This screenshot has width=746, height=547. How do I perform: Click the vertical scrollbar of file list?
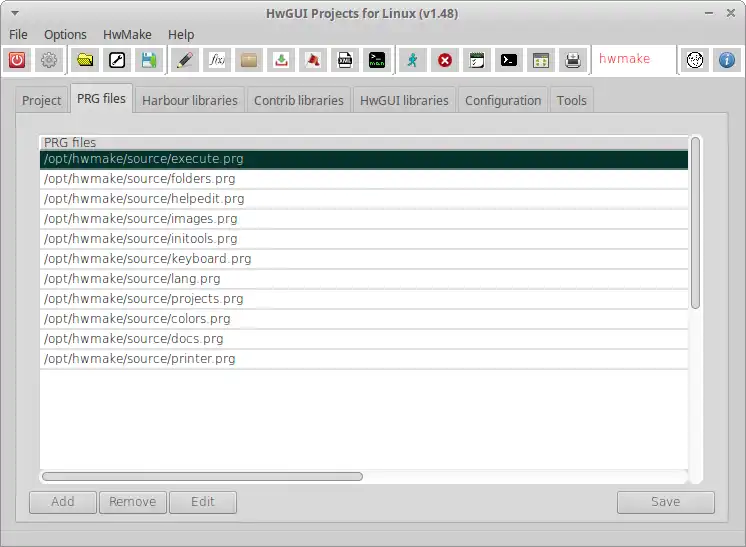(695, 223)
